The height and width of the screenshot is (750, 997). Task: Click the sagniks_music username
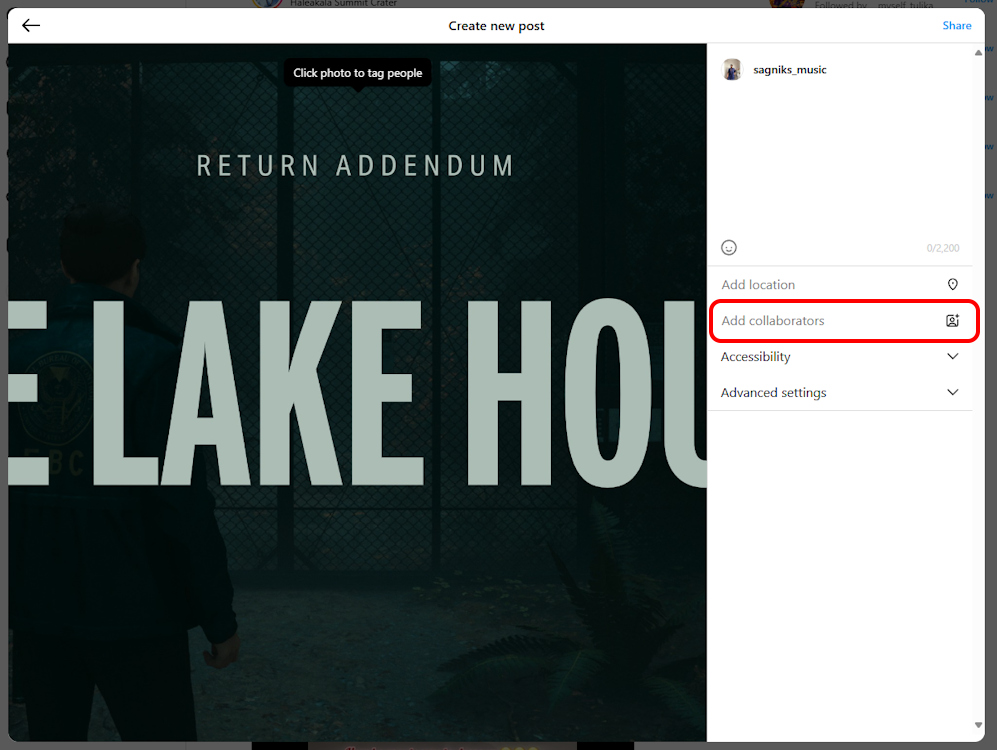click(x=790, y=69)
